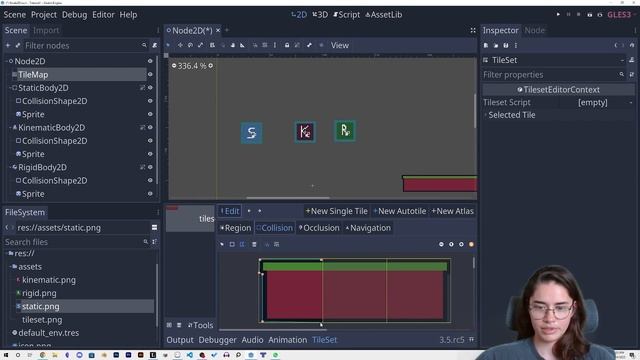Collapse the assets folder in FileSystem
The width and height of the screenshot is (640, 360).
[10, 267]
